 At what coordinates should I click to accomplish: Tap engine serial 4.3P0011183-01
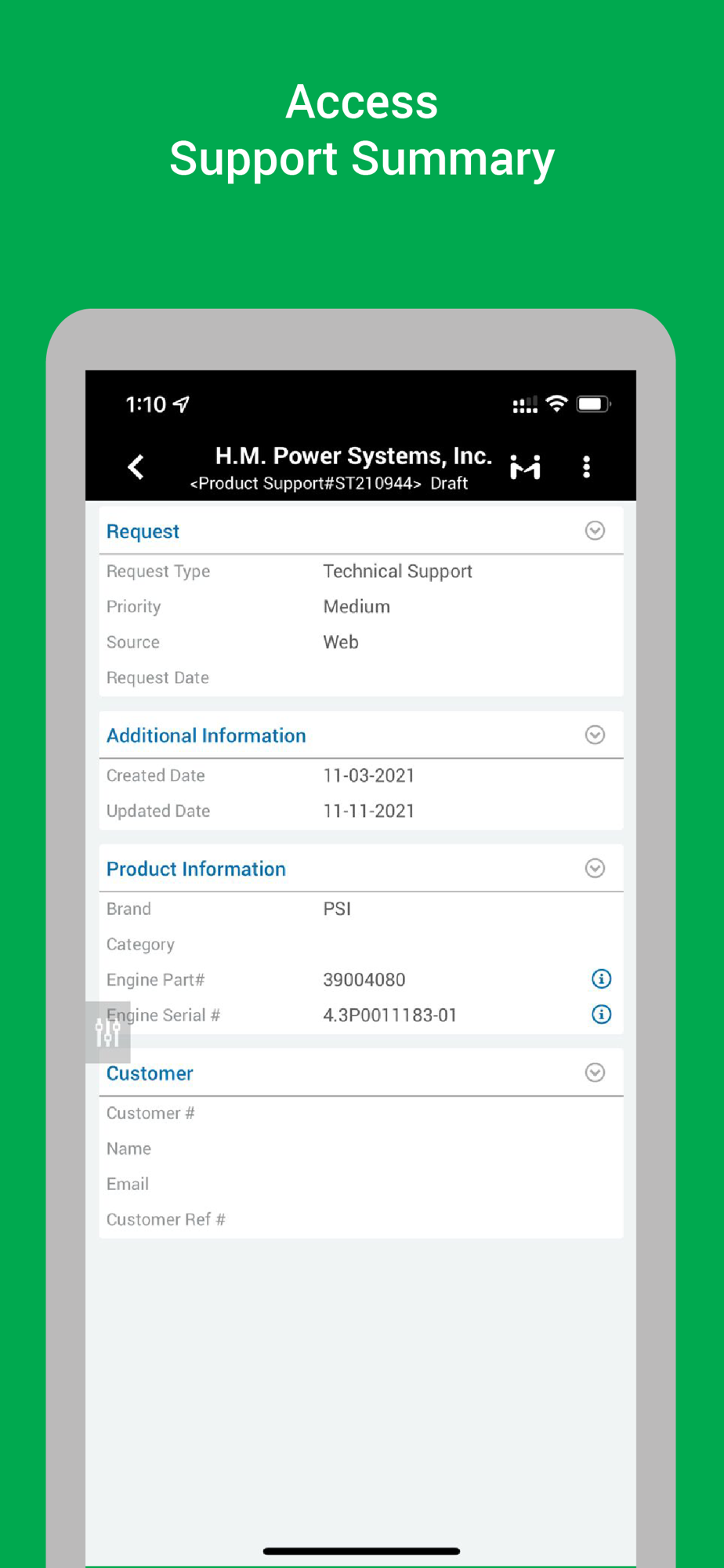click(389, 1015)
